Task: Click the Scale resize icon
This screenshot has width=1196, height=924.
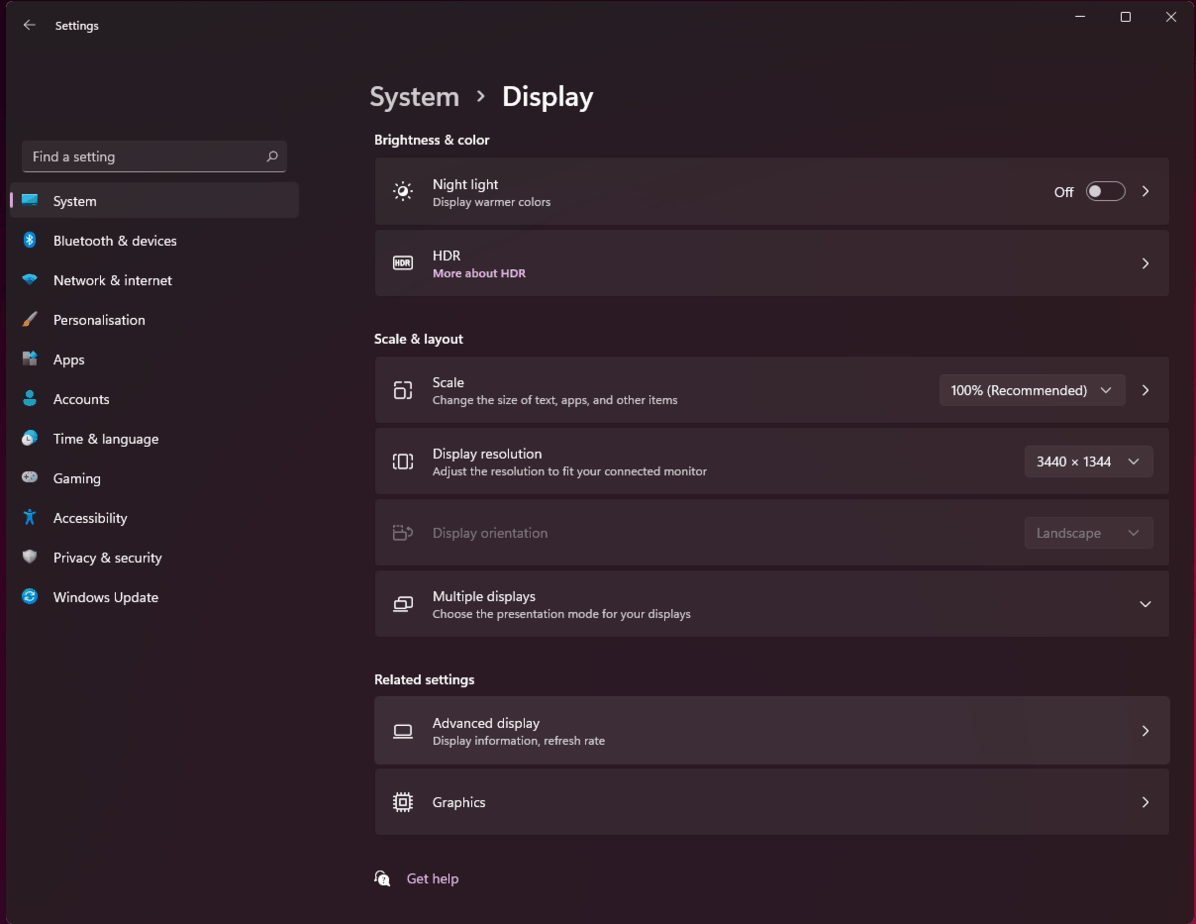Action: pyautogui.click(x=403, y=390)
